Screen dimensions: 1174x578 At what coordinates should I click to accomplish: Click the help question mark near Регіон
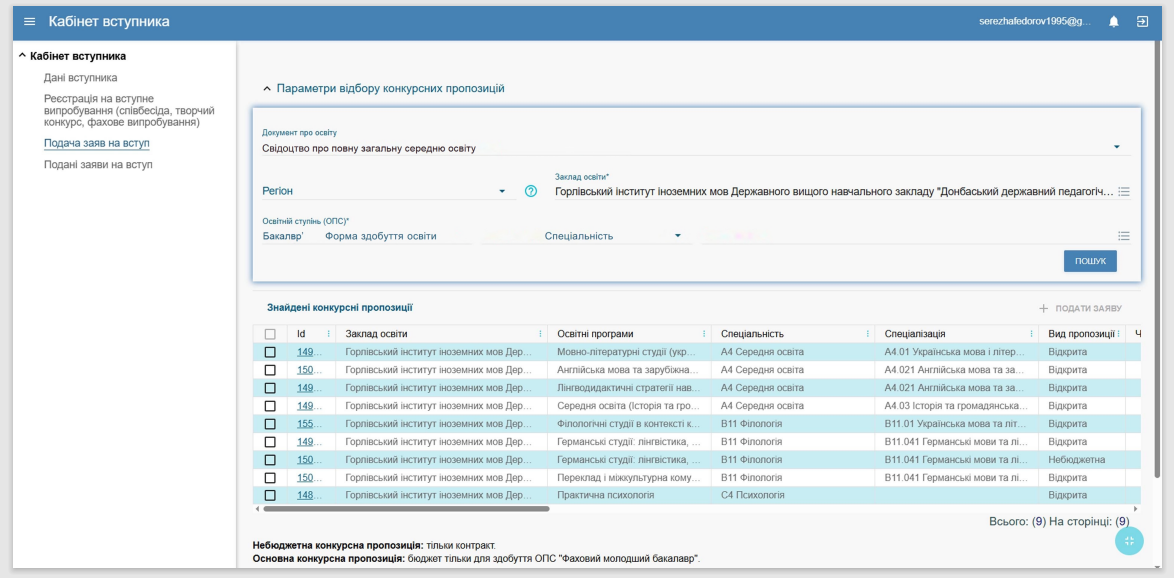[x=531, y=191]
